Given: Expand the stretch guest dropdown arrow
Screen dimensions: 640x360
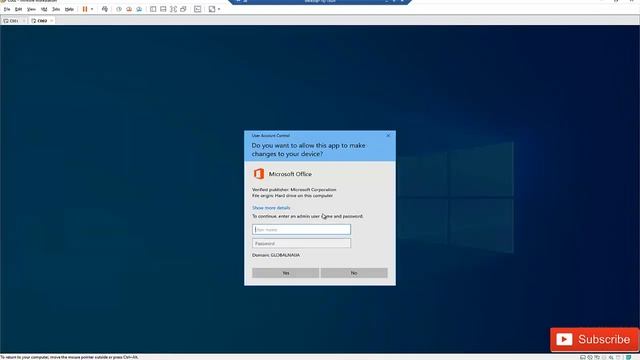Looking at the screenshot, I should 219,9.
